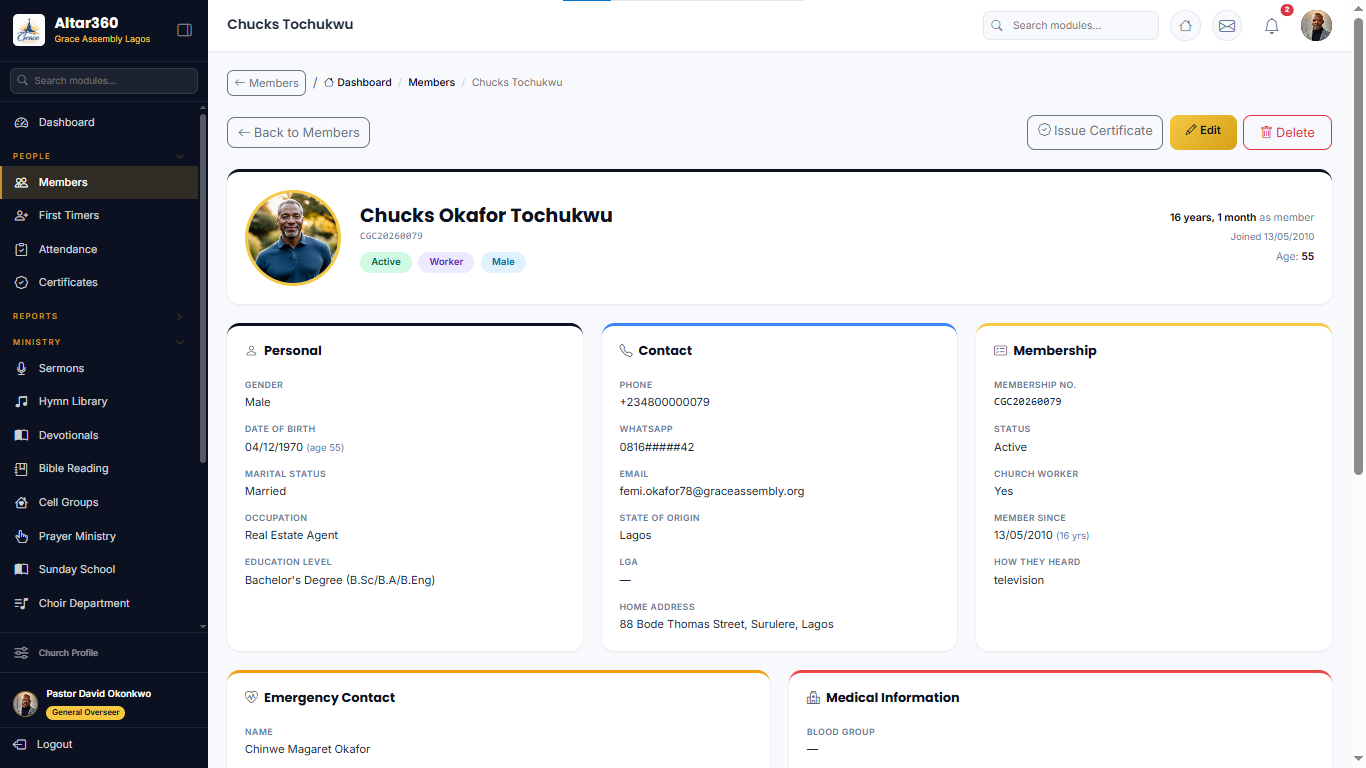Click the Altar360 Grace logo

click(29, 30)
